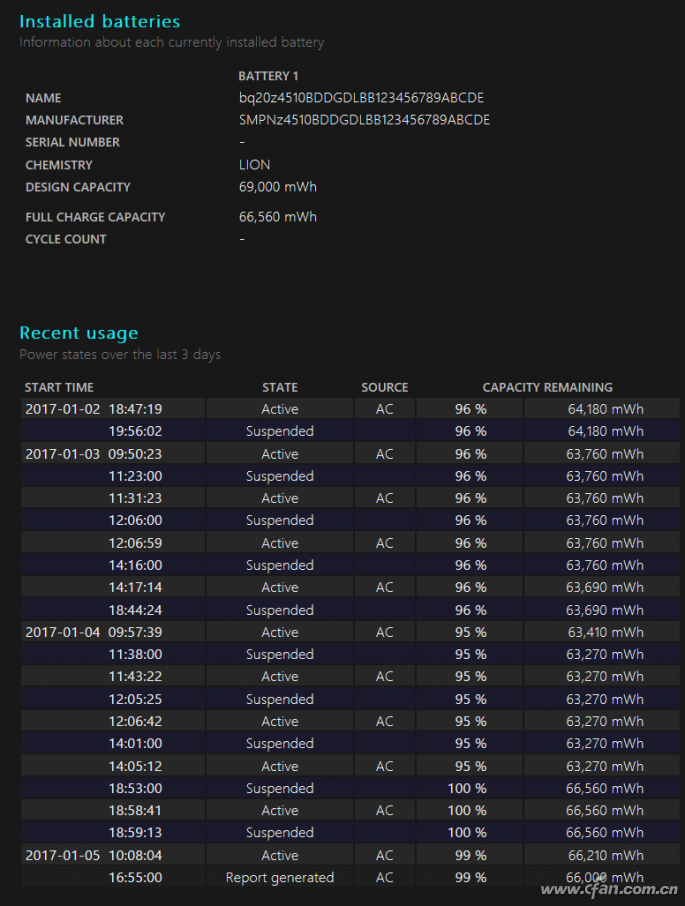Click the 'Recent usage' heading
Screen dimensions: 685x906
tap(79, 333)
